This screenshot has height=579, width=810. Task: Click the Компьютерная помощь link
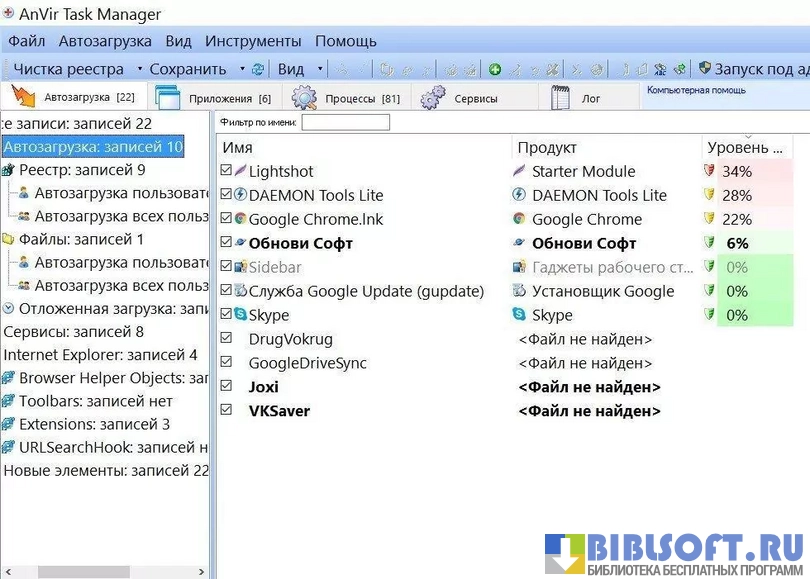[x=696, y=90]
